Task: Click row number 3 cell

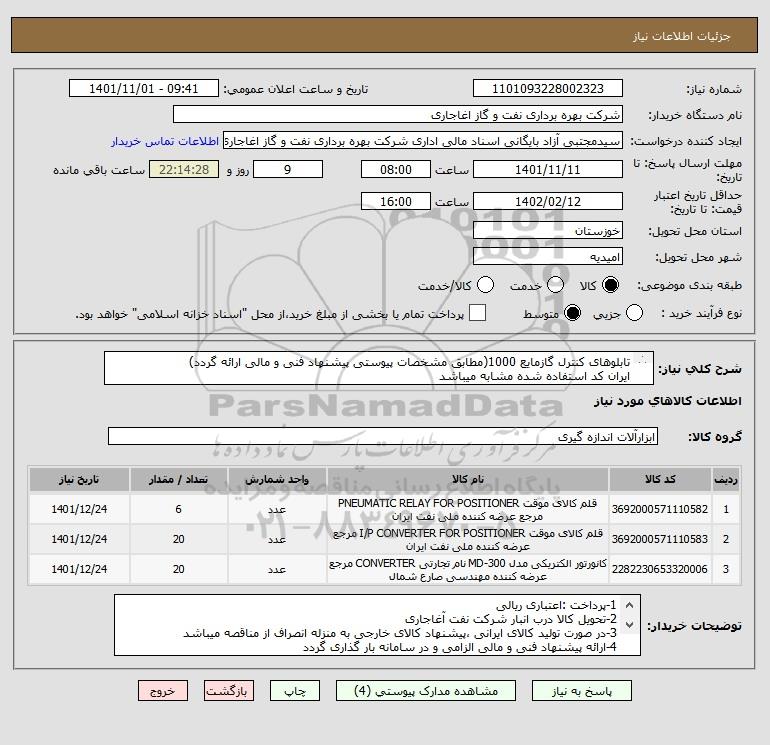Action: 726,569
